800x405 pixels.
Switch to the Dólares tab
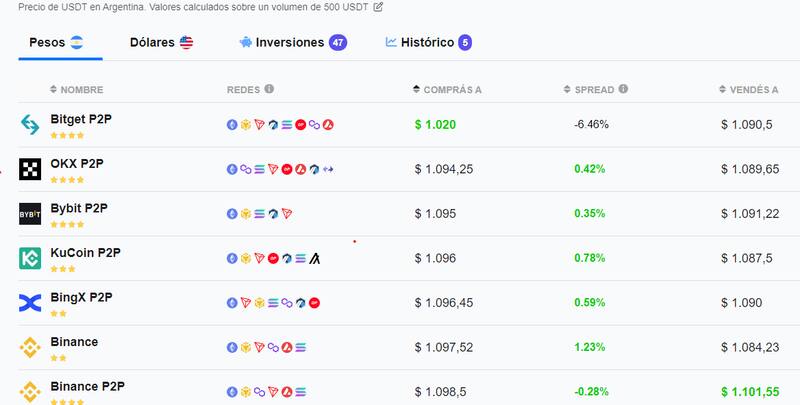(161, 43)
